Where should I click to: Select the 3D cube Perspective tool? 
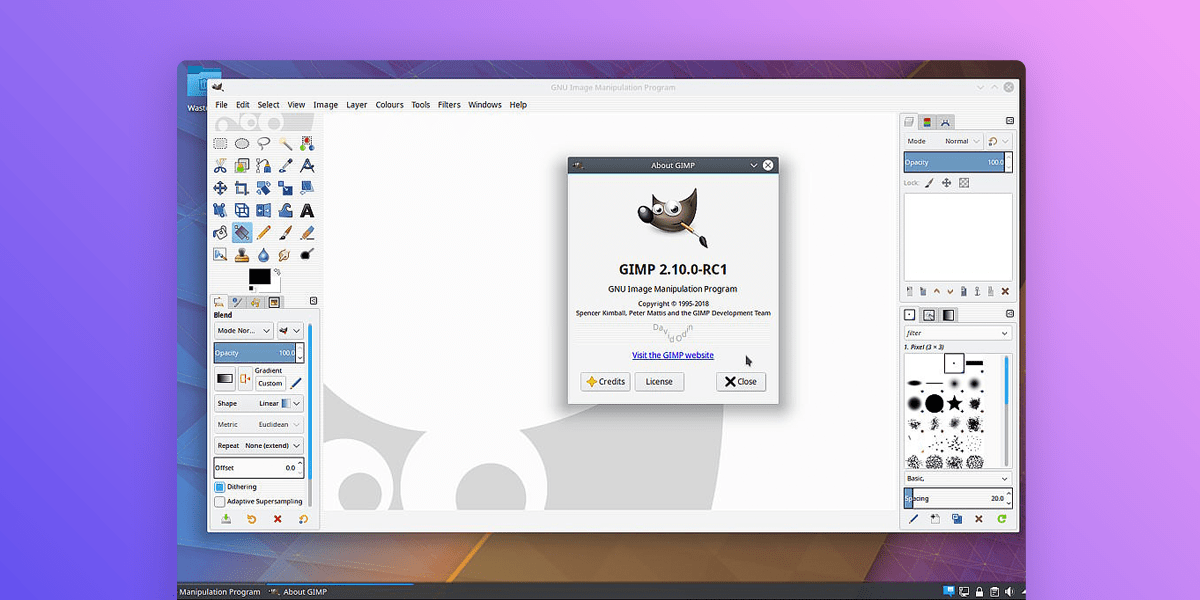tap(242, 210)
